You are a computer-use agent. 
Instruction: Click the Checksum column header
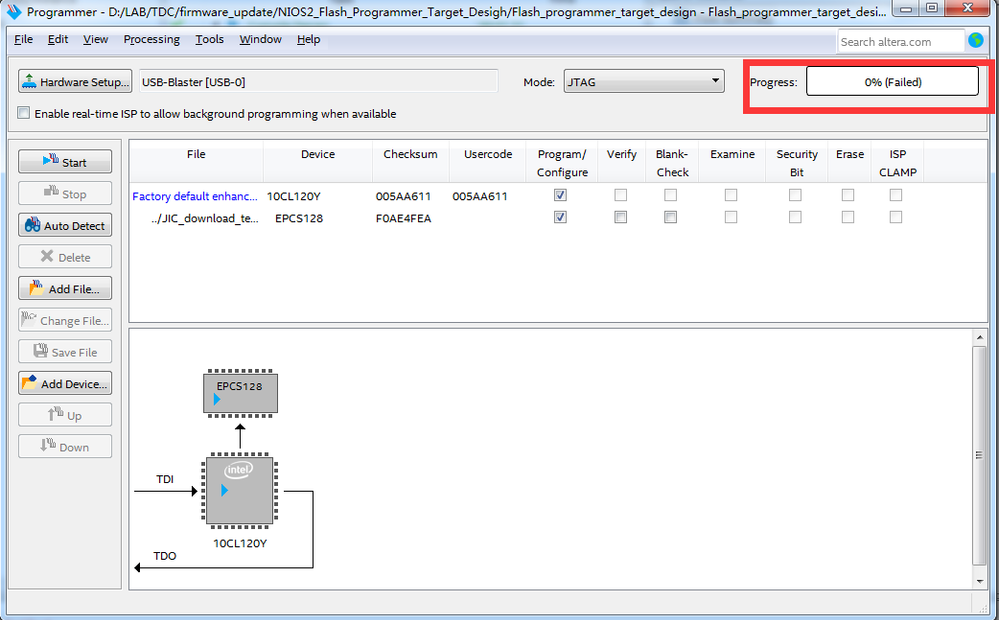(410, 155)
